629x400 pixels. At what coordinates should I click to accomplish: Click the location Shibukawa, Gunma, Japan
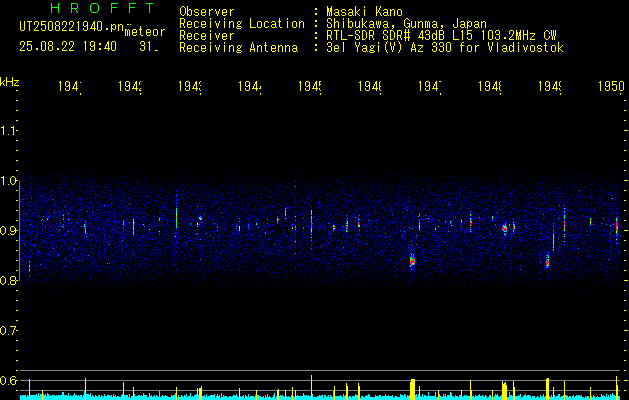click(406, 24)
